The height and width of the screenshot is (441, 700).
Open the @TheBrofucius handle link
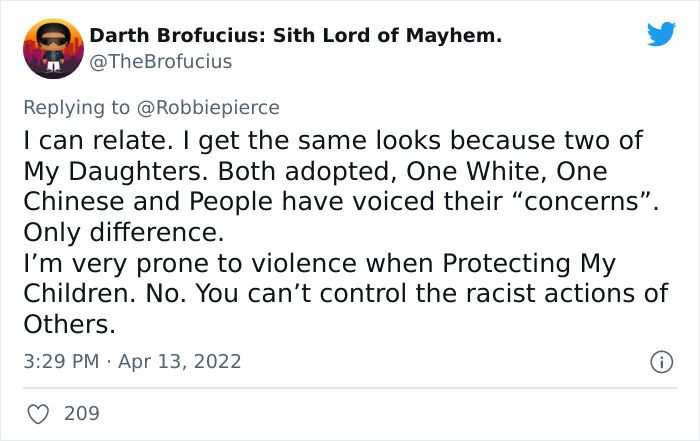tap(161, 62)
